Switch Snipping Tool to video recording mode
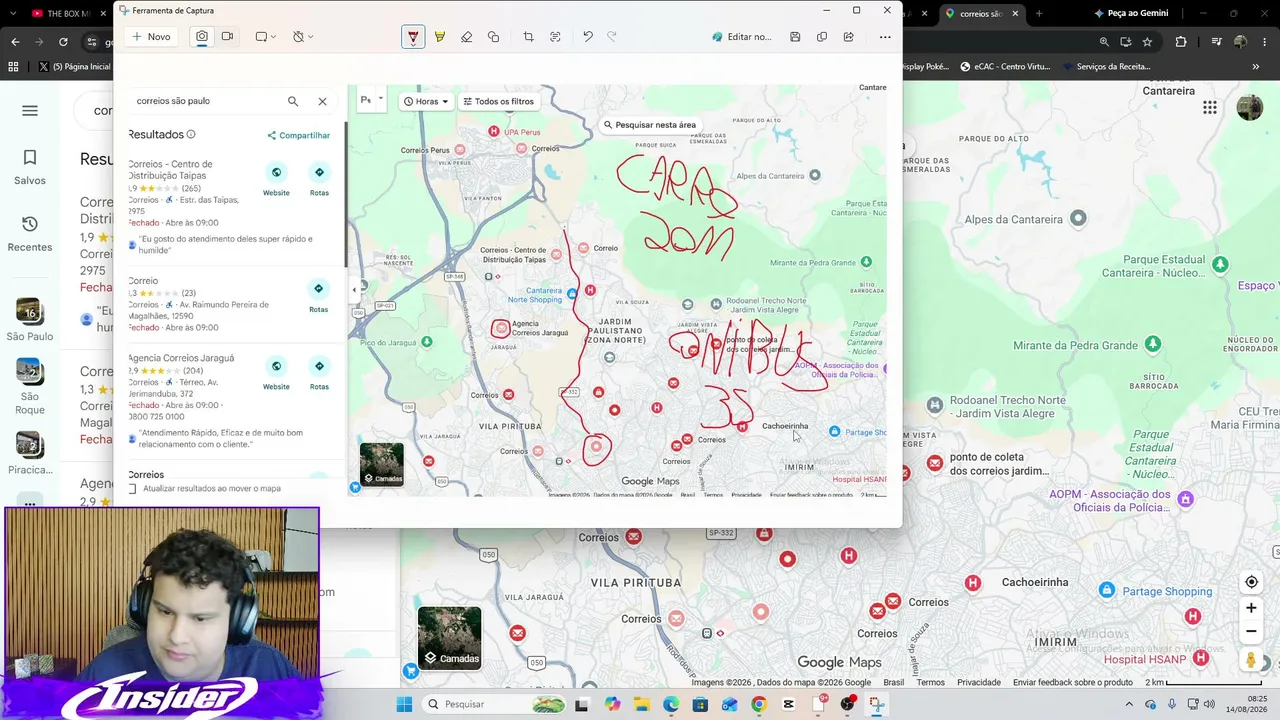Screen dimensions: 1280x720 227,37
